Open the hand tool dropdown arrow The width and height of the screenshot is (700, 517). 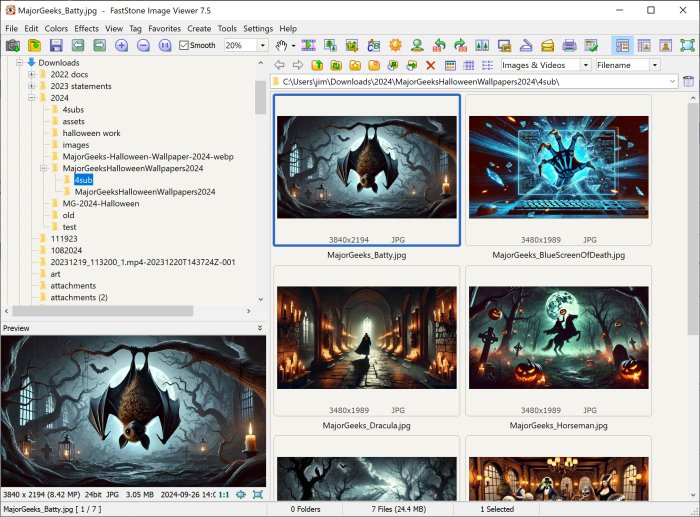coord(293,46)
